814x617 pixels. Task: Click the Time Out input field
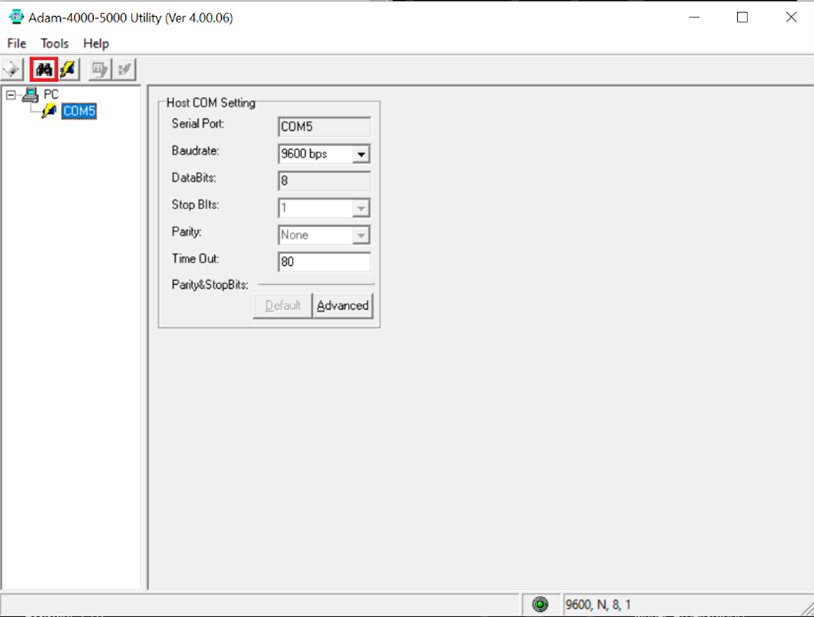tap(324, 262)
